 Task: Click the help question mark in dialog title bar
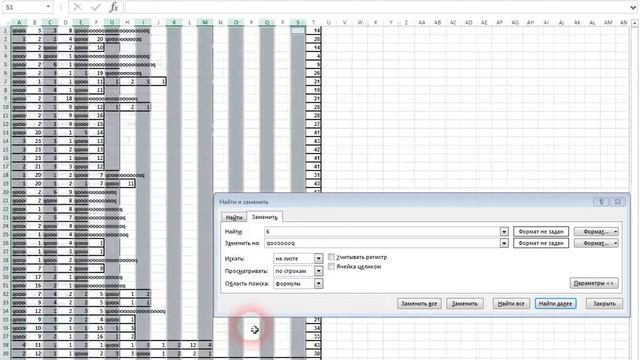click(601, 202)
